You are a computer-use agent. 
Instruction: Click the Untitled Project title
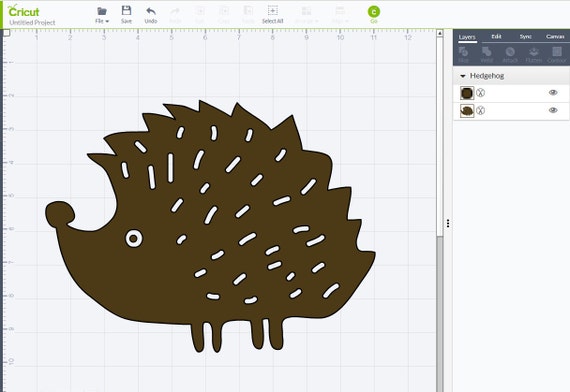click(32, 23)
